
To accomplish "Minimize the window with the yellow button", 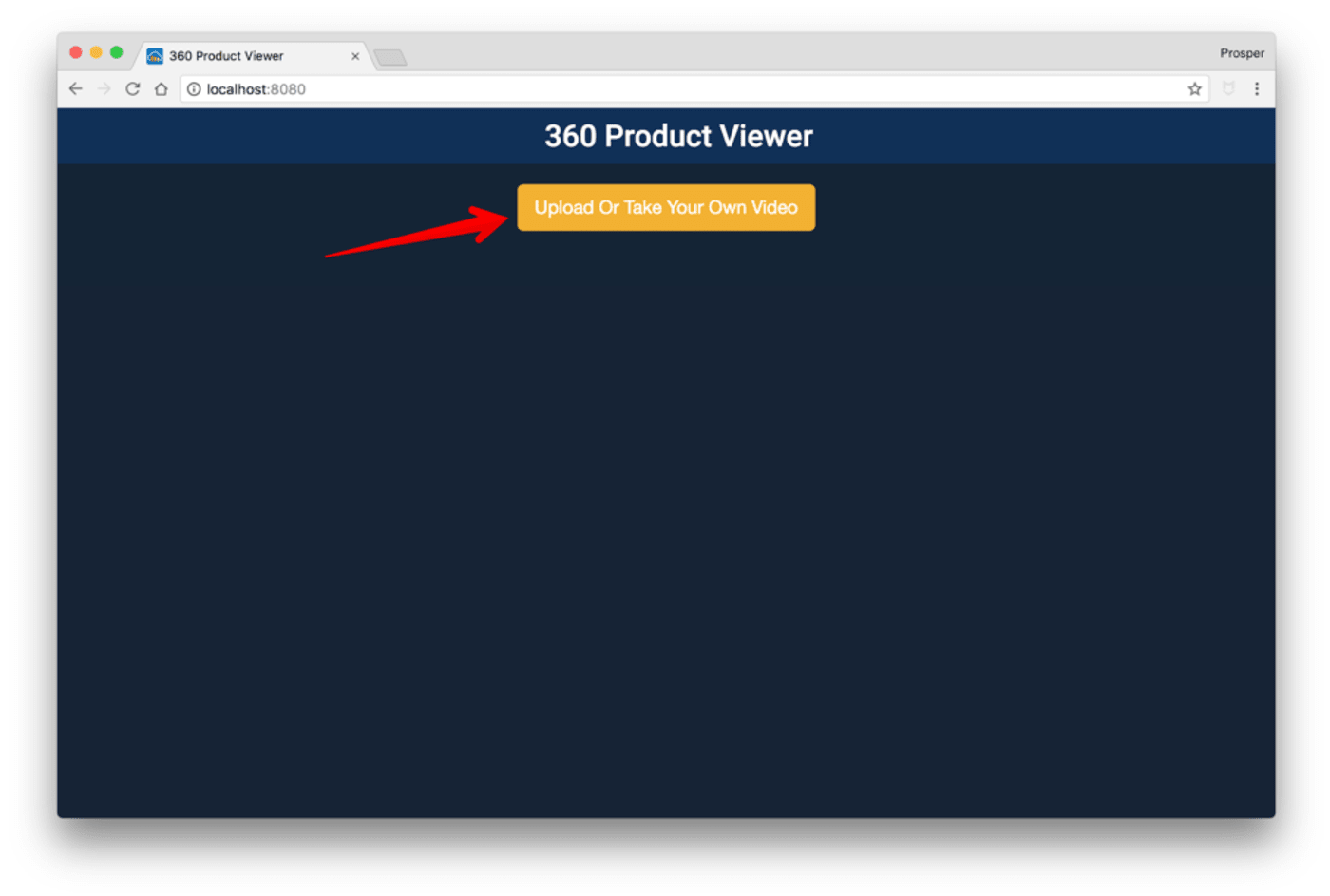I will [96, 52].
